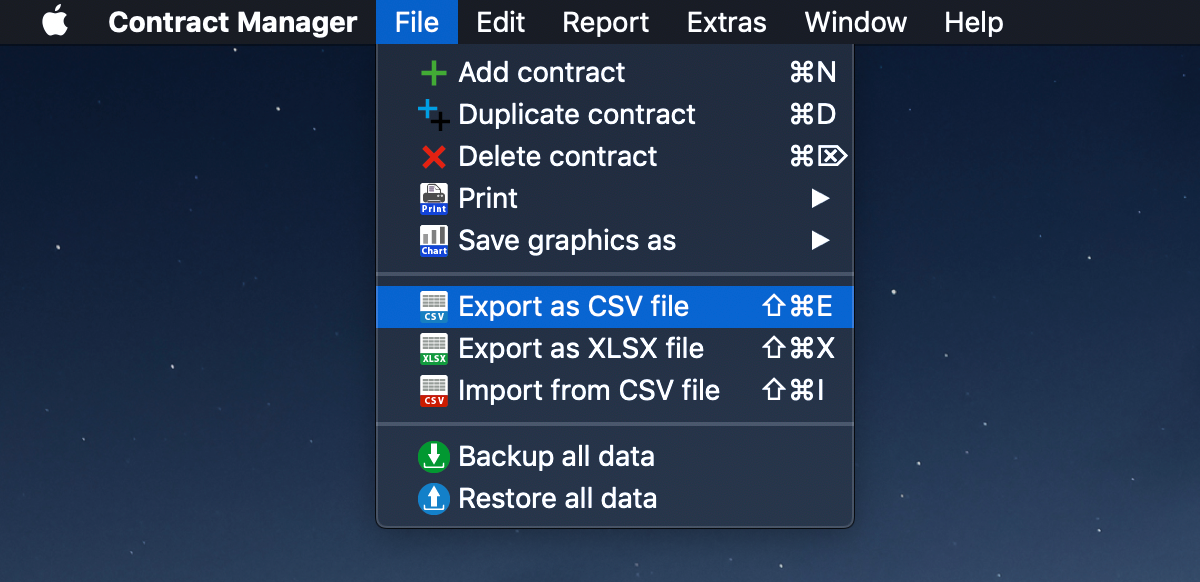
Task: Open the Edit menu
Action: pos(501,22)
